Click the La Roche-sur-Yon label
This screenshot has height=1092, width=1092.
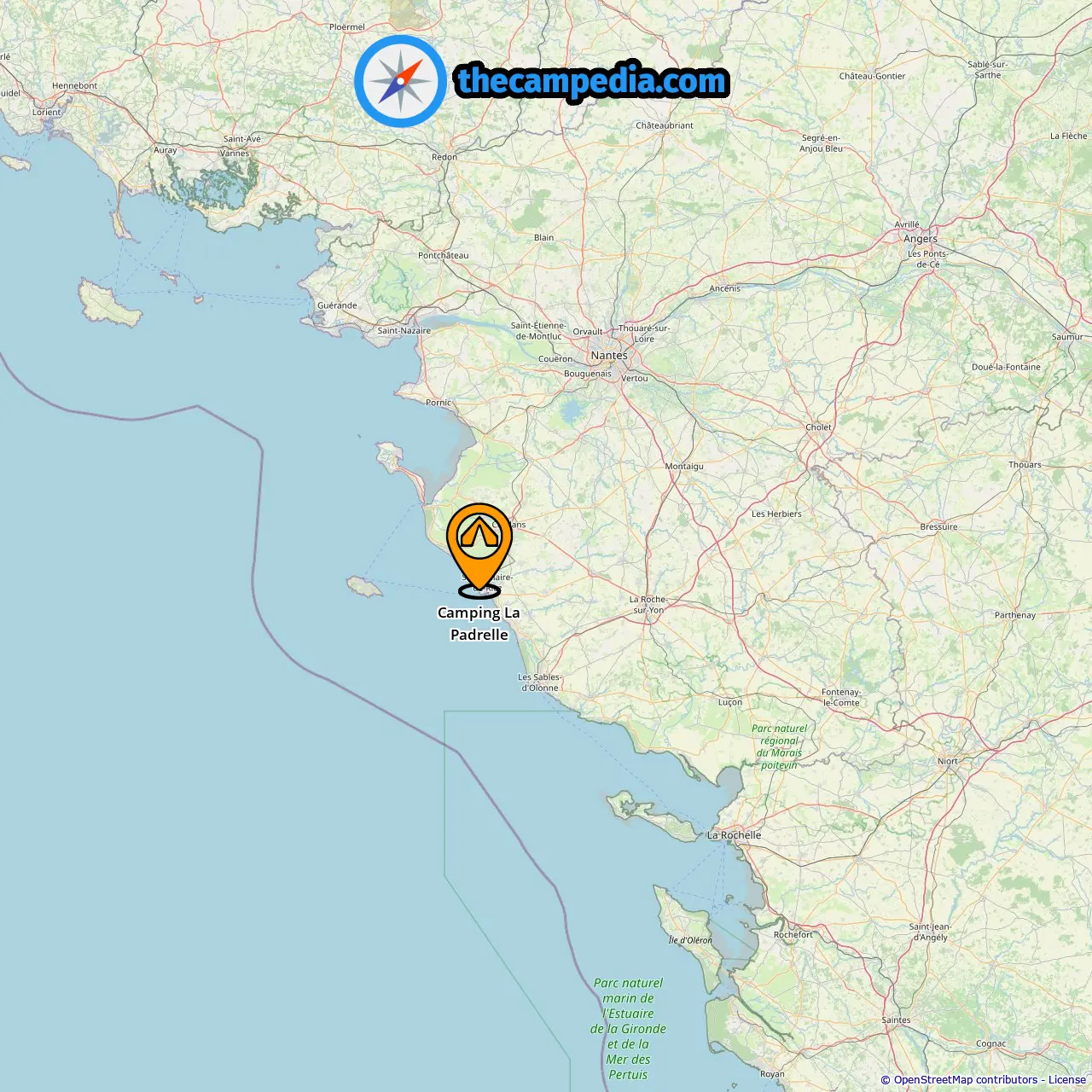click(648, 605)
